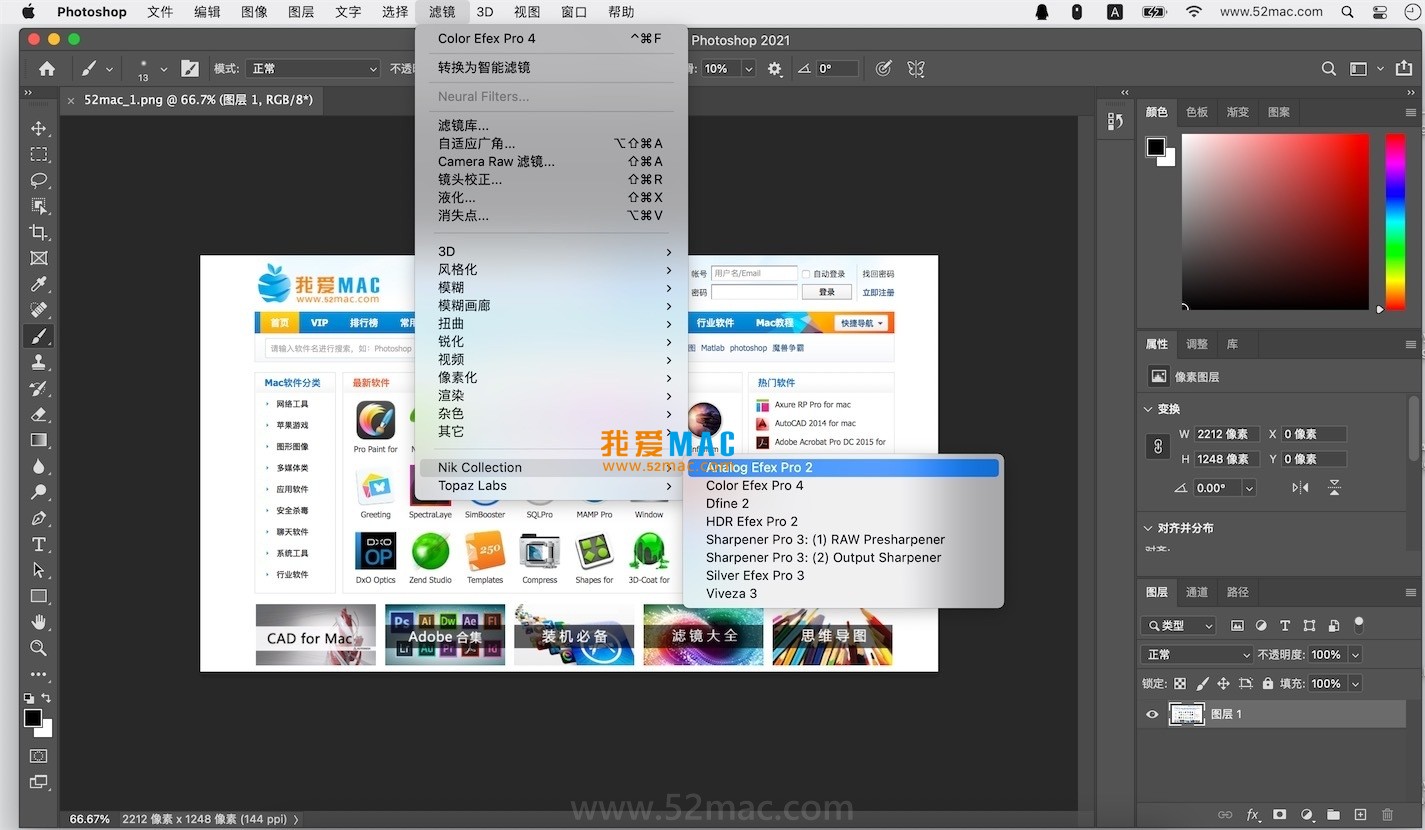Screen dimensions: 1425x830
Task: Select the Zoom tool
Action: tap(39, 648)
